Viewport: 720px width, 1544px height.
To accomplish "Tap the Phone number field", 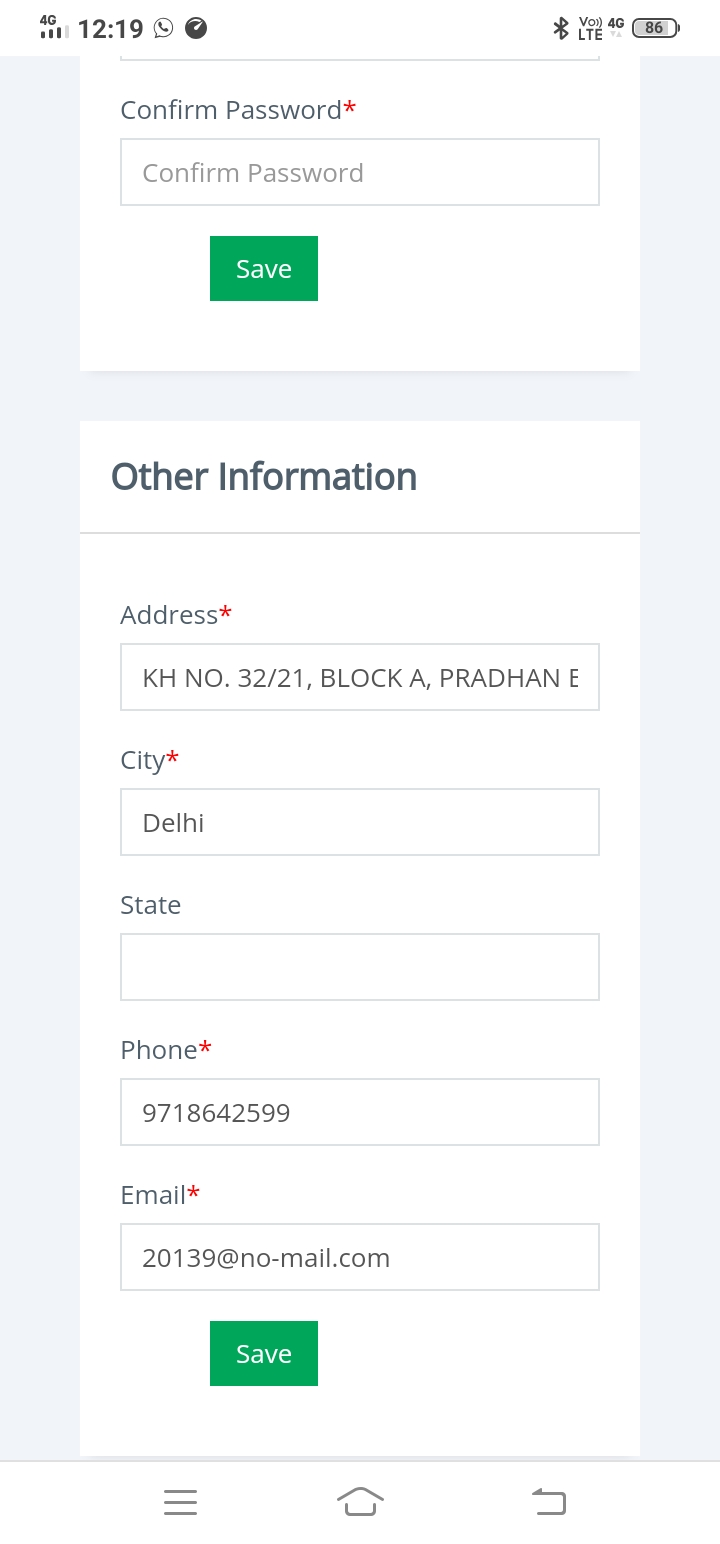I will click(360, 1112).
